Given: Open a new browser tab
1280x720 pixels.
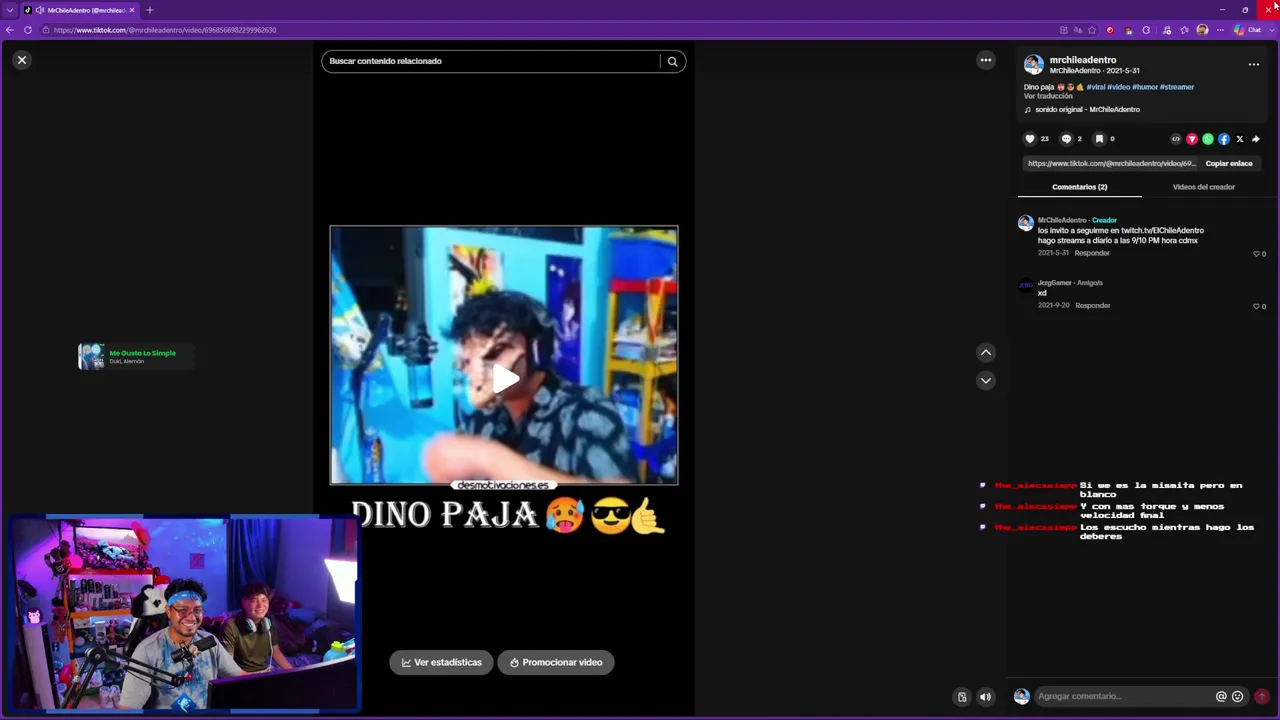Looking at the screenshot, I should [x=150, y=10].
